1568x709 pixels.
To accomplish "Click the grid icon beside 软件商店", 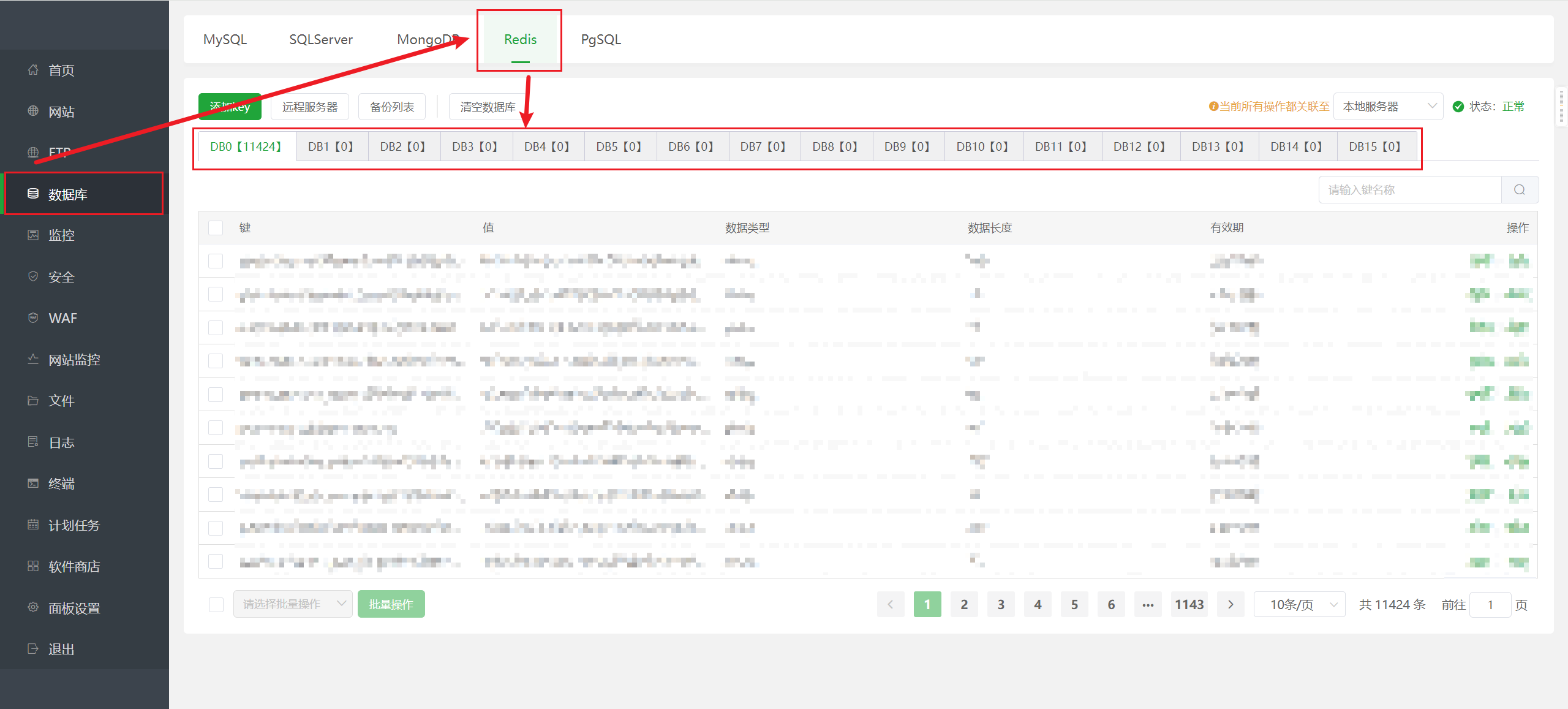I will (33, 566).
